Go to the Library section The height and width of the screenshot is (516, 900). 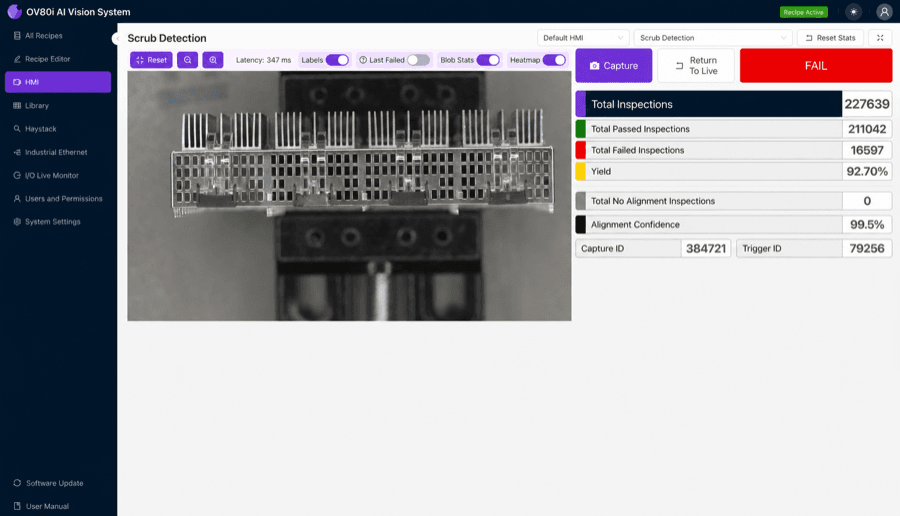(57, 106)
